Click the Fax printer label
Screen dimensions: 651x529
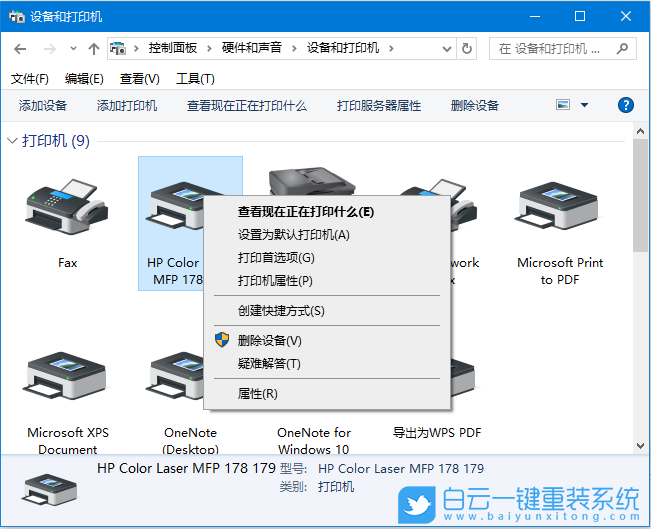coord(67,263)
